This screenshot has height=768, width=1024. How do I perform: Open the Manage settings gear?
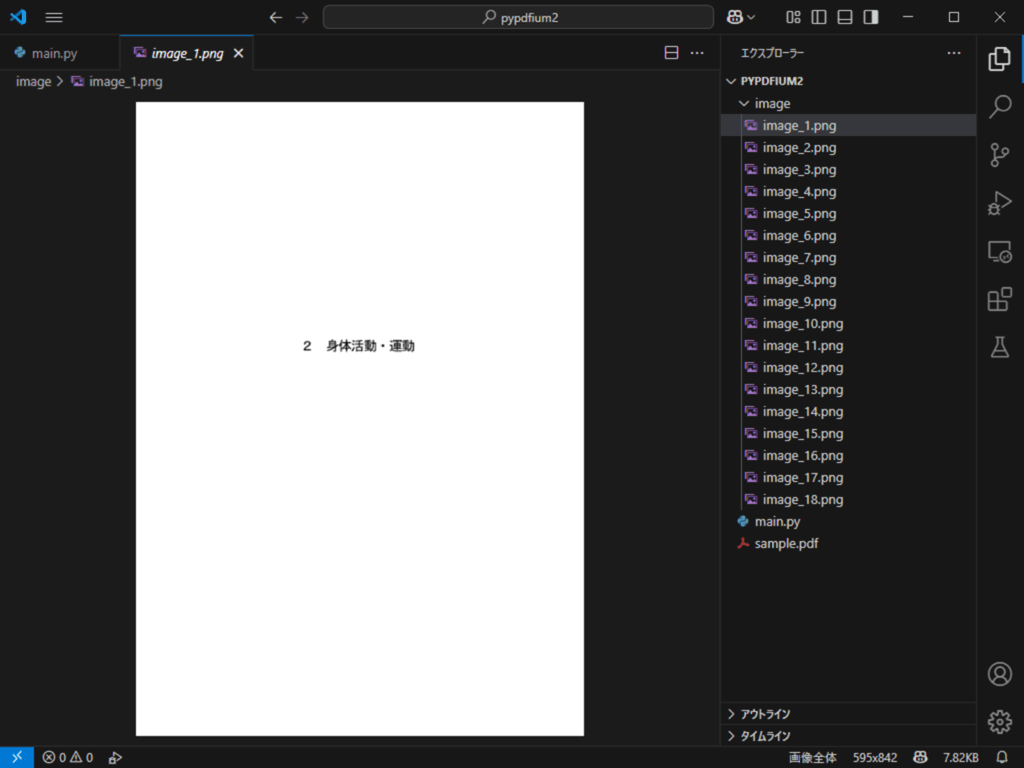[x=999, y=722]
